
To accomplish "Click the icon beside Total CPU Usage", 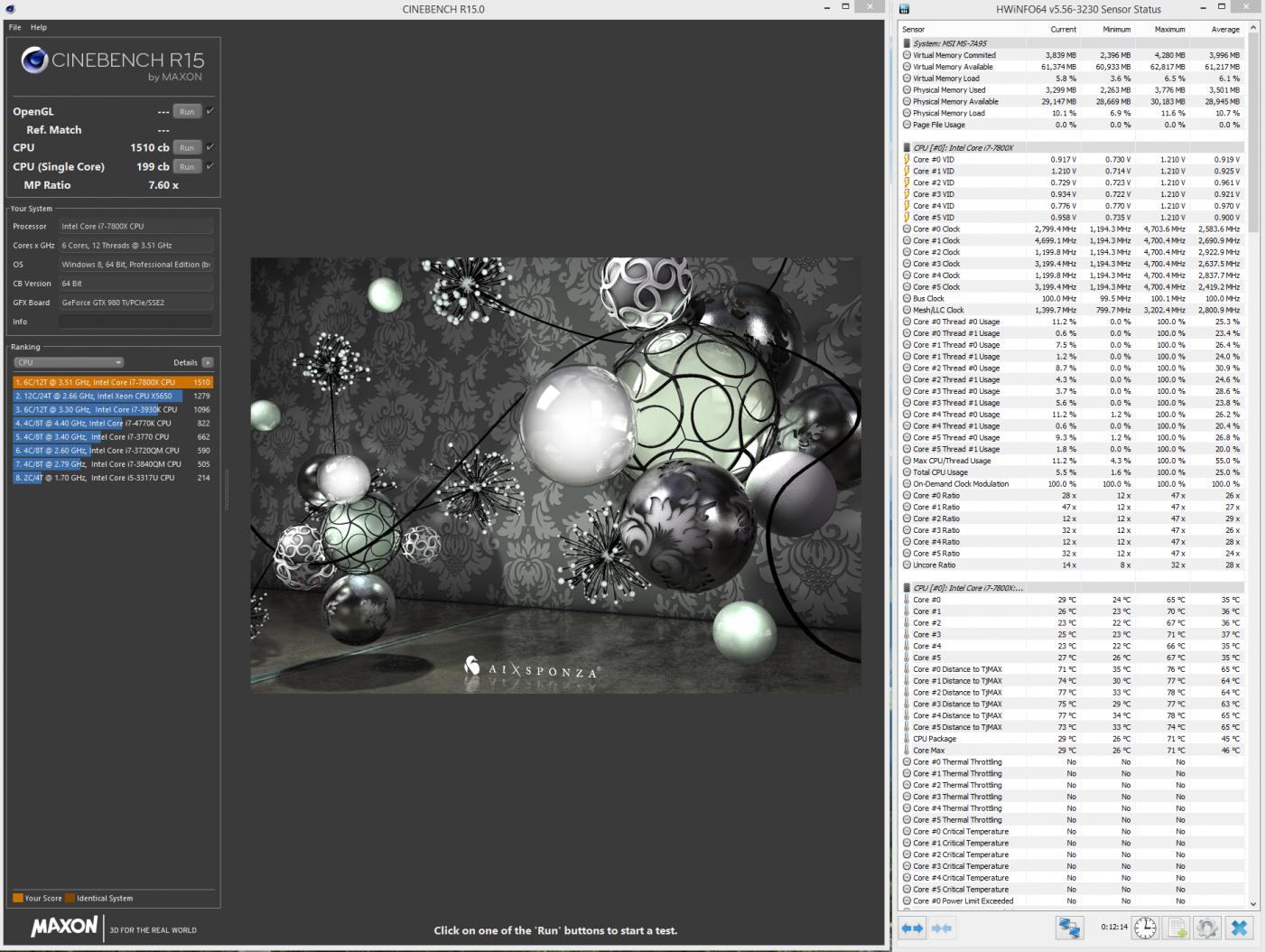I will pyautogui.click(x=907, y=472).
